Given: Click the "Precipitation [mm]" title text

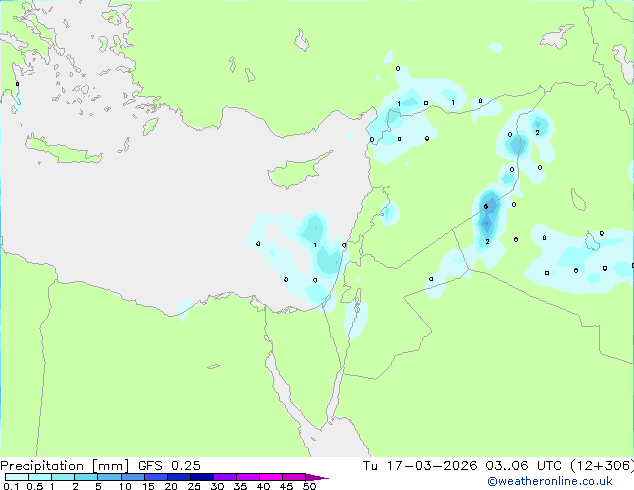Looking at the screenshot, I should (65, 466).
